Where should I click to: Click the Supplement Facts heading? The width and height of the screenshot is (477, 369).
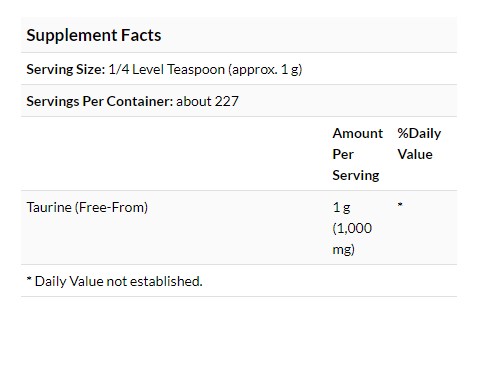(x=94, y=35)
